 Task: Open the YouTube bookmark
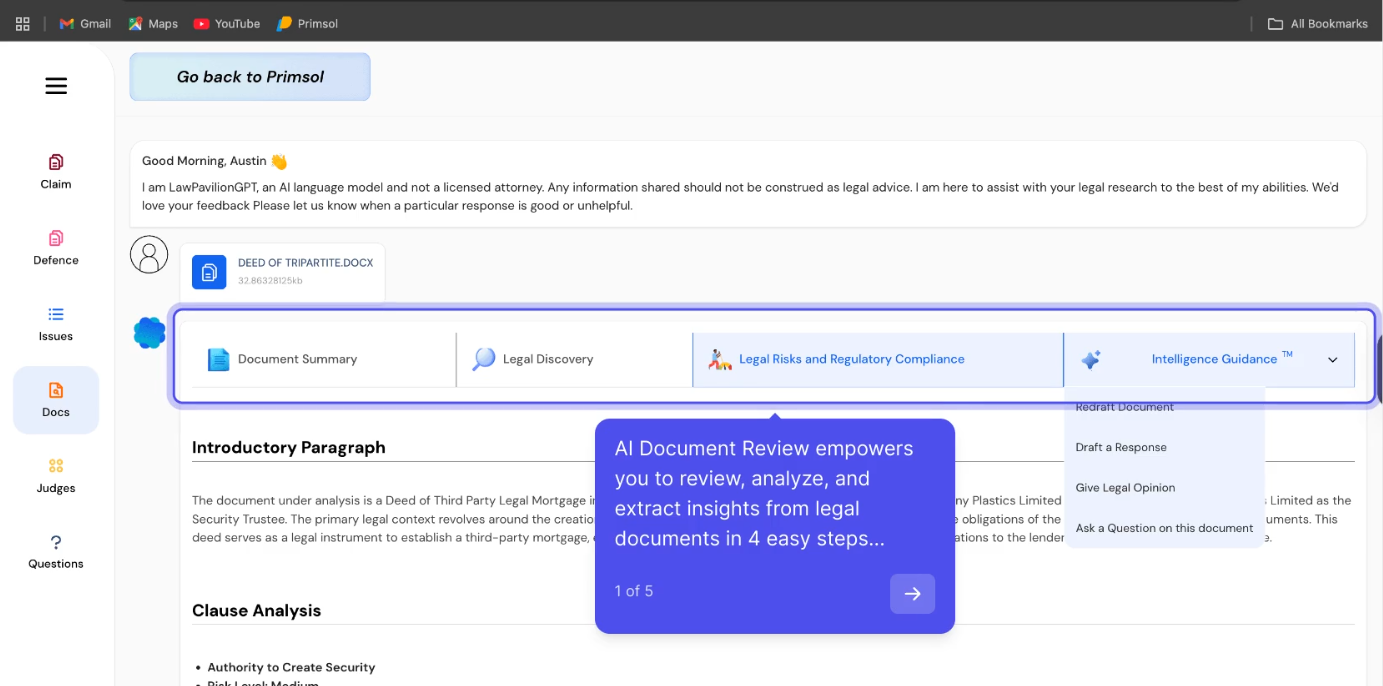point(227,23)
